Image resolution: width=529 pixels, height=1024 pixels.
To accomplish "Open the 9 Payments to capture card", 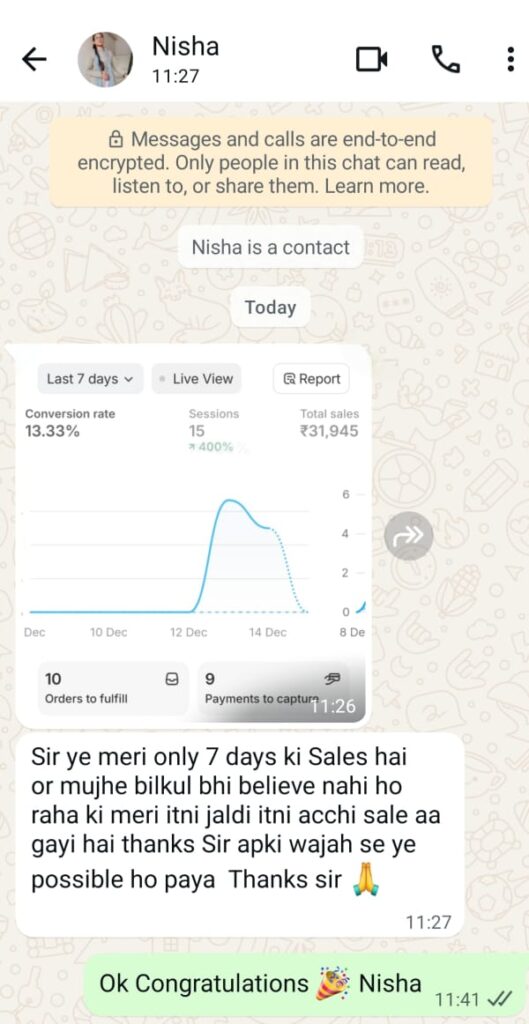I will tap(272, 688).
